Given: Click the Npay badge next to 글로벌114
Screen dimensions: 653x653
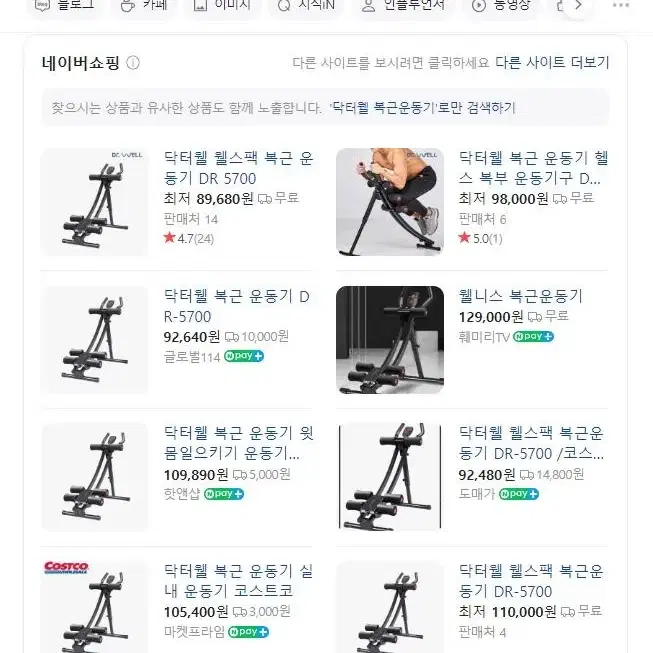Looking at the screenshot, I should click(244, 356).
